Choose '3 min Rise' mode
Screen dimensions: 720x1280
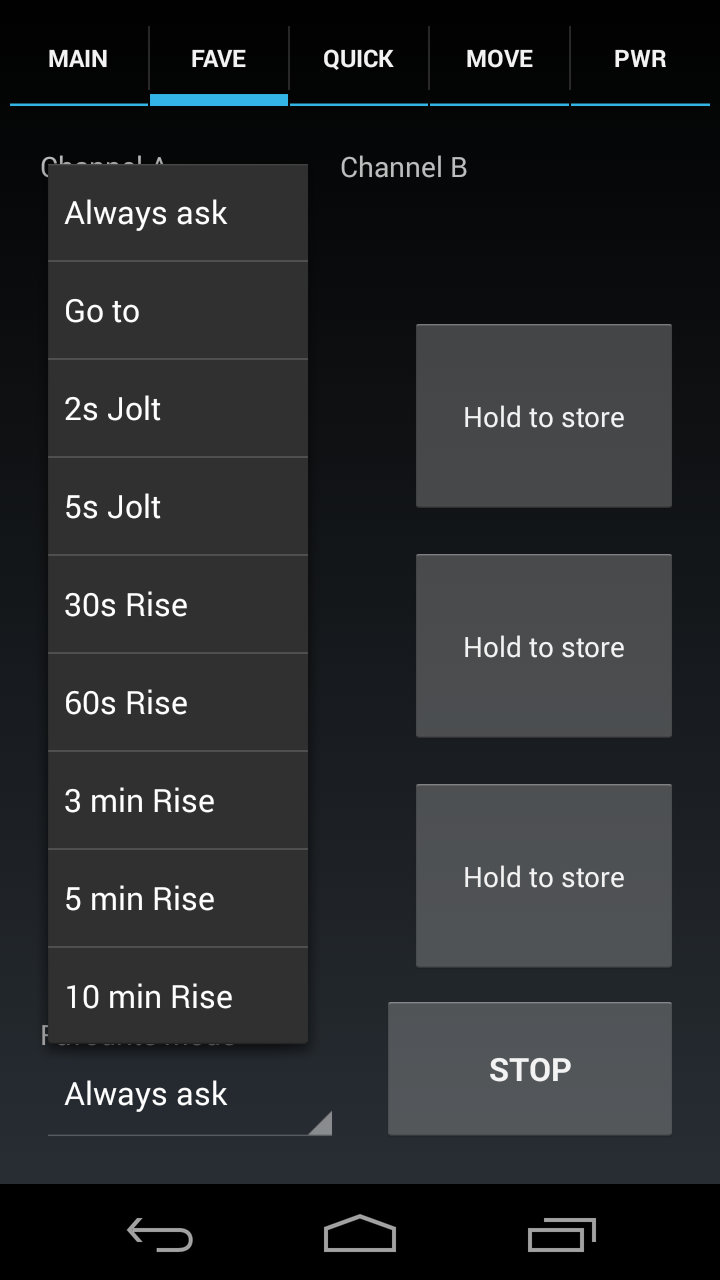(x=178, y=801)
